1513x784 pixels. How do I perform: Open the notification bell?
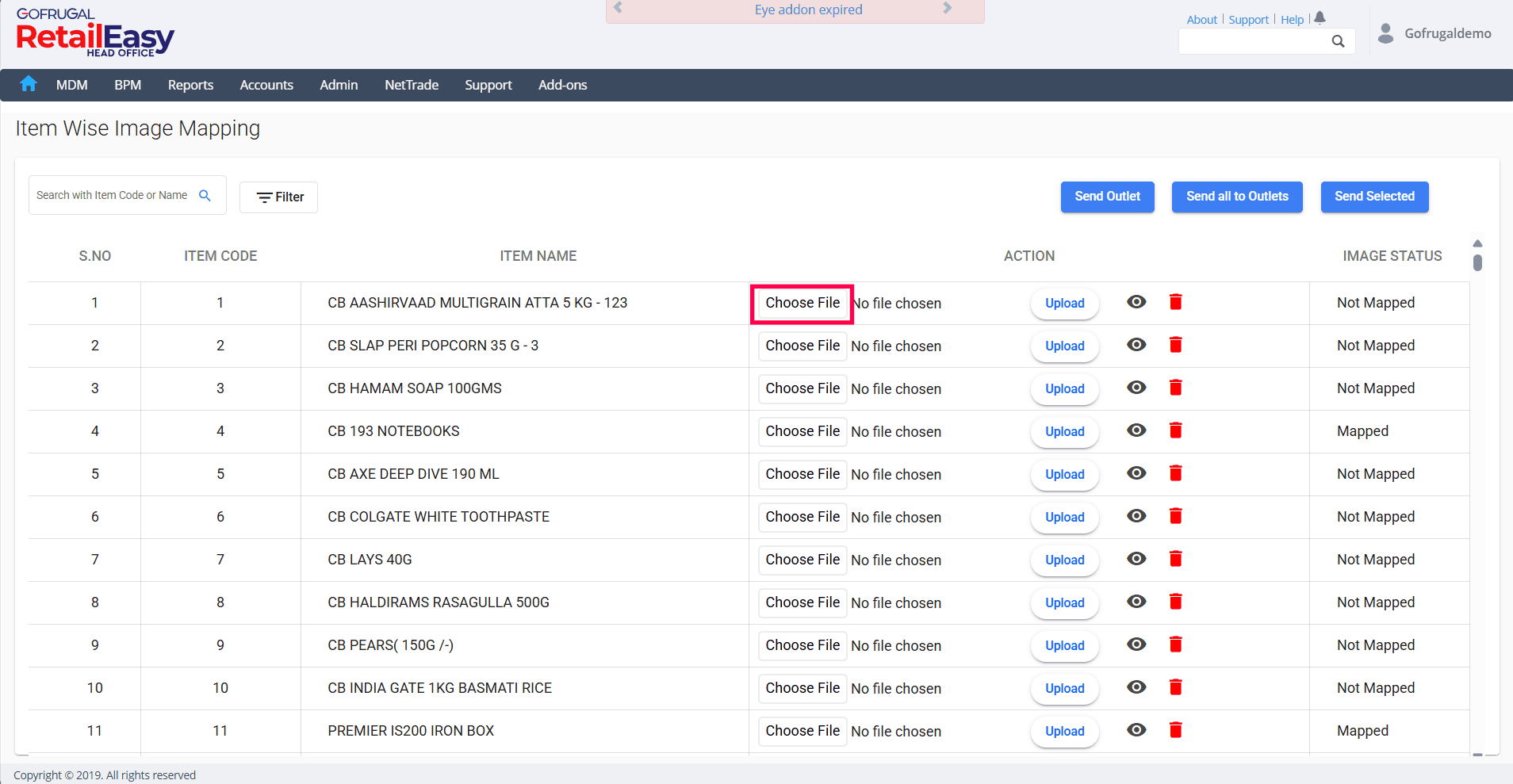tap(1320, 17)
